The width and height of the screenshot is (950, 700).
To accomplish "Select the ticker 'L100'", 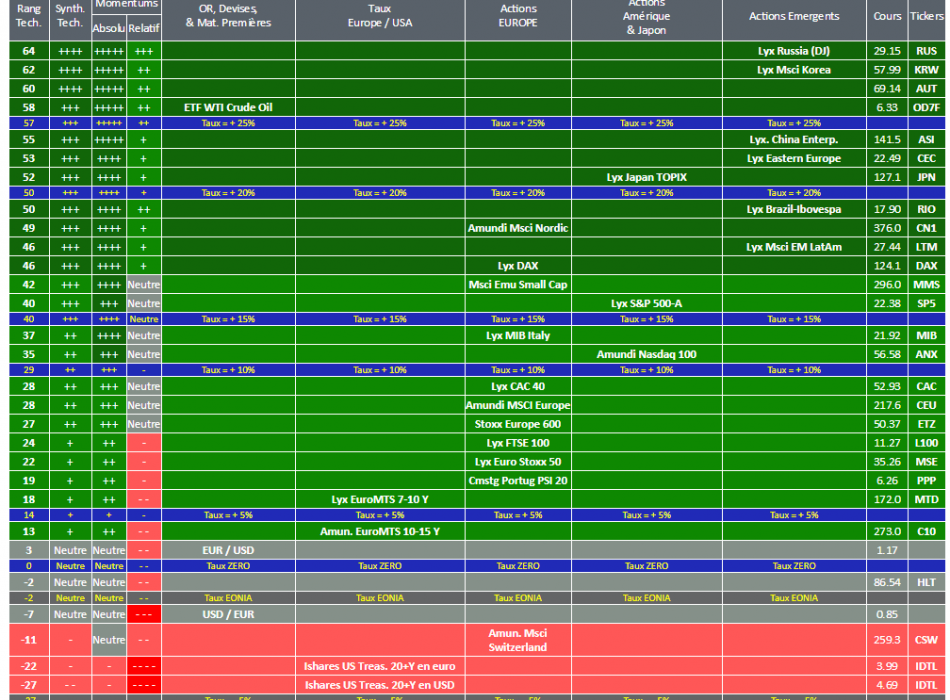I will (926, 442).
